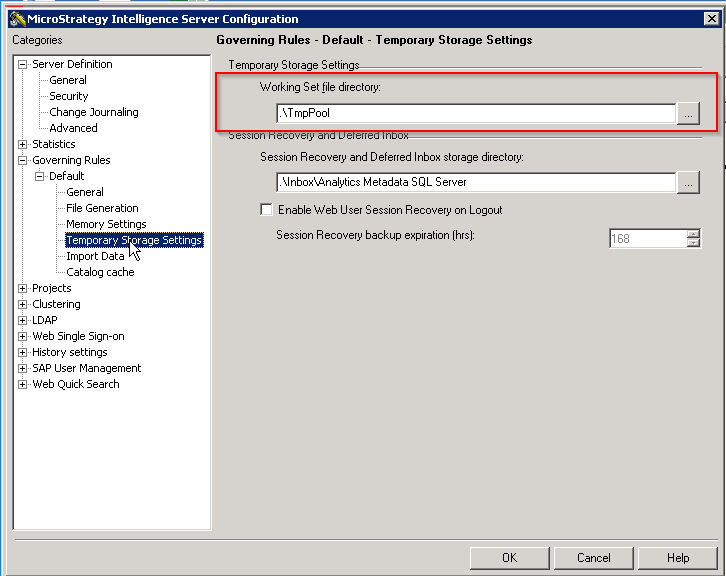Increase Session Recovery backup expiration value
Viewport: 726px width, 576px height.
click(693, 234)
